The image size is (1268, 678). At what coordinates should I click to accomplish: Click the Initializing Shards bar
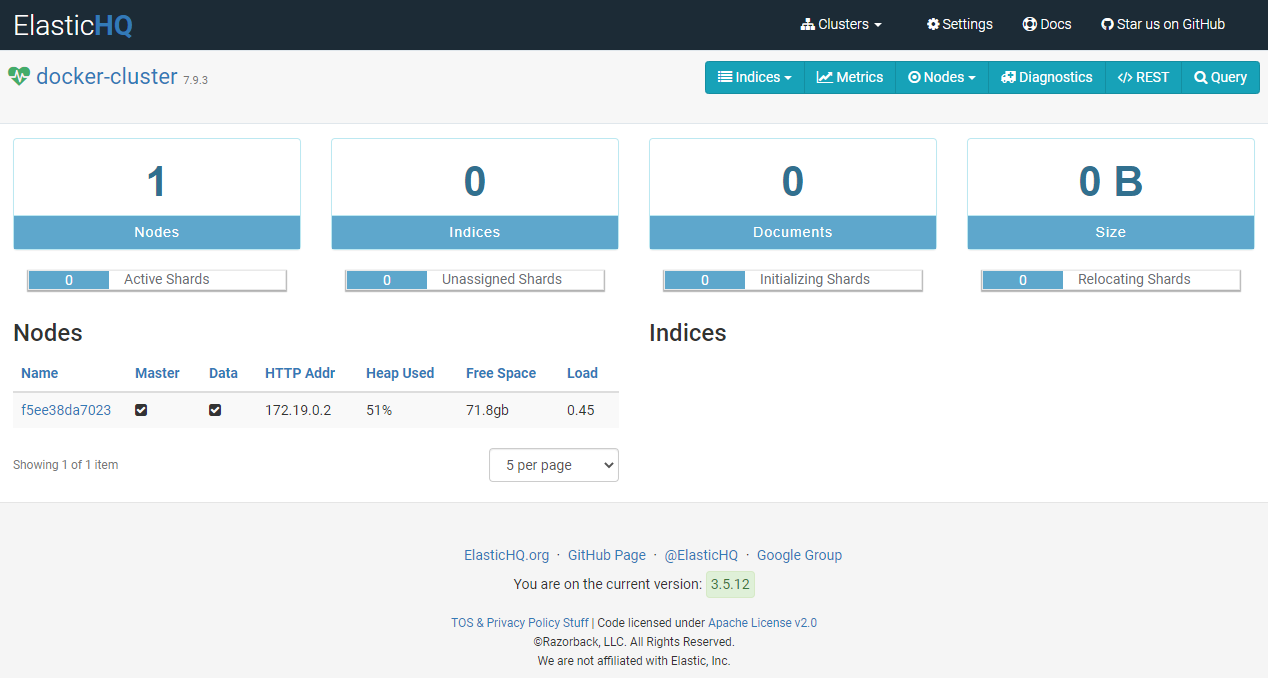pyautogui.click(x=793, y=280)
